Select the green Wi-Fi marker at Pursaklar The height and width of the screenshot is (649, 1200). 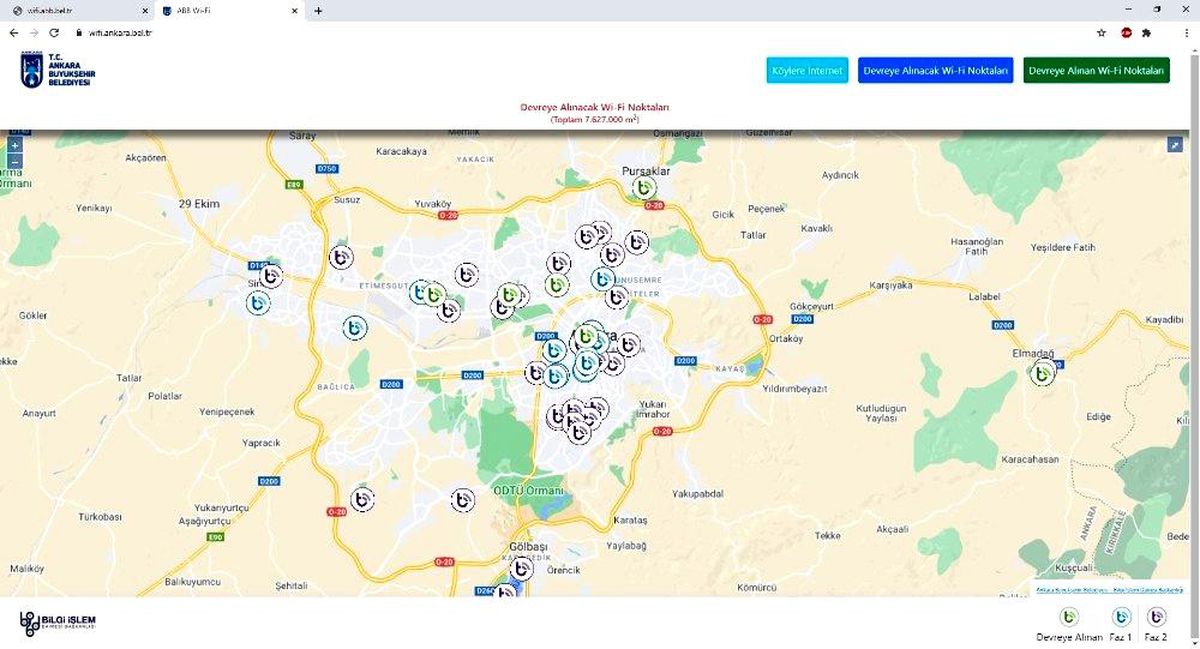coord(645,188)
